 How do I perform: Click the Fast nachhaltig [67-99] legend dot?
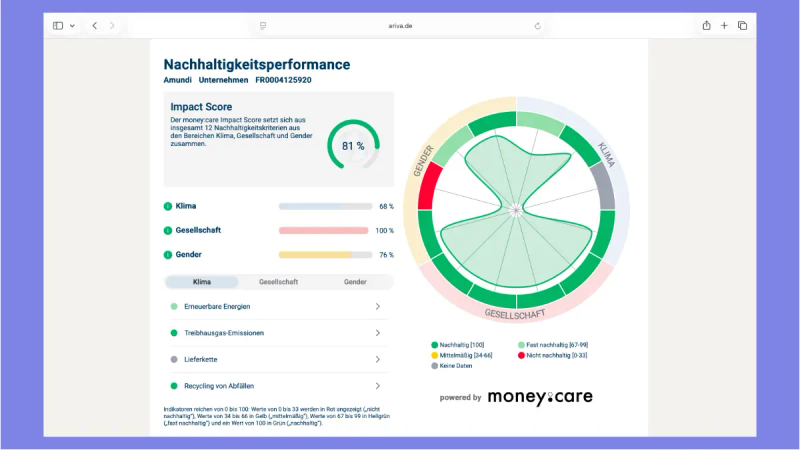point(521,345)
